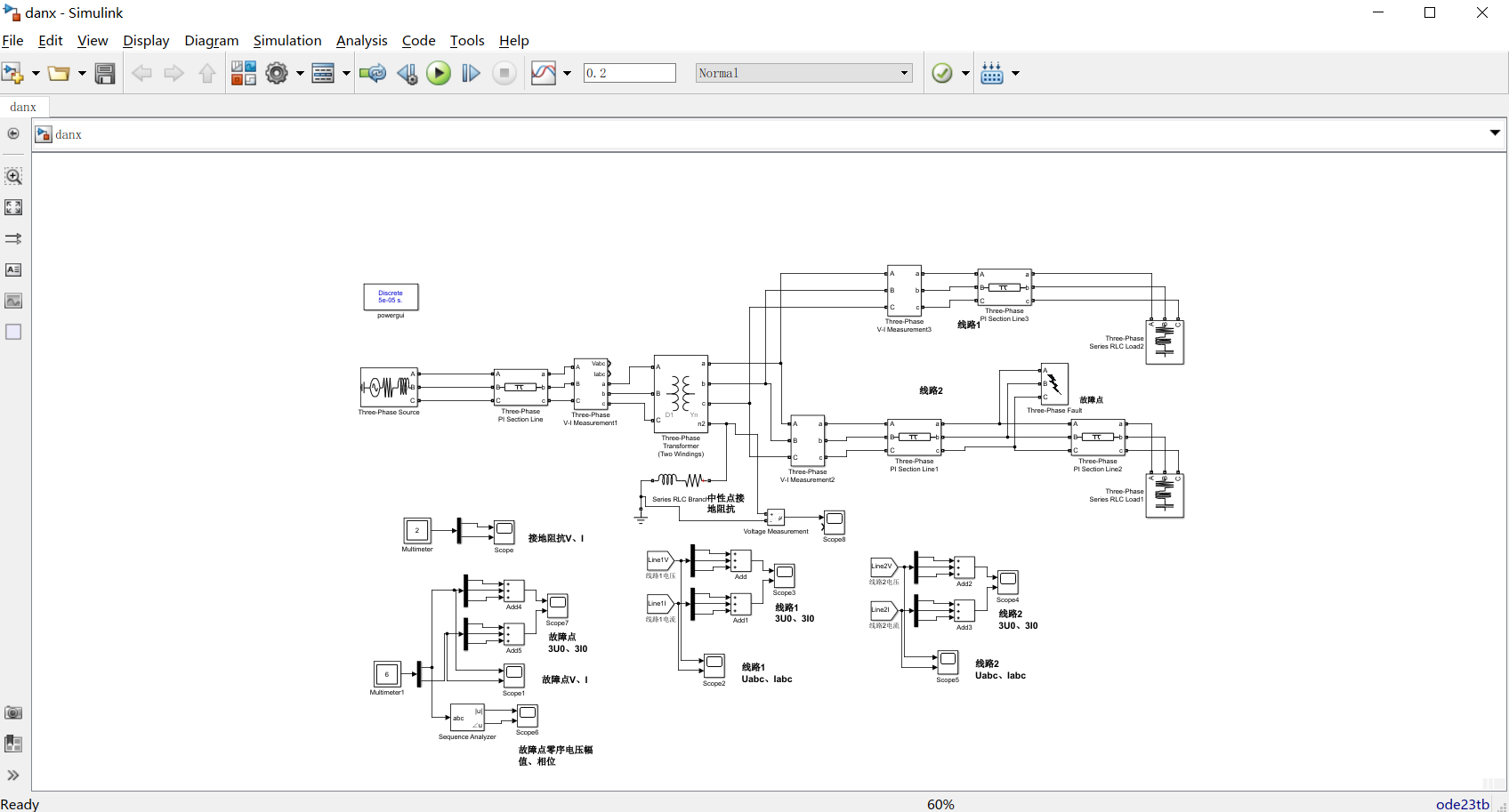This screenshot has height=812, width=1509.
Task: Open Model Configuration Parameters gear
Action: (x=277, y=73)
